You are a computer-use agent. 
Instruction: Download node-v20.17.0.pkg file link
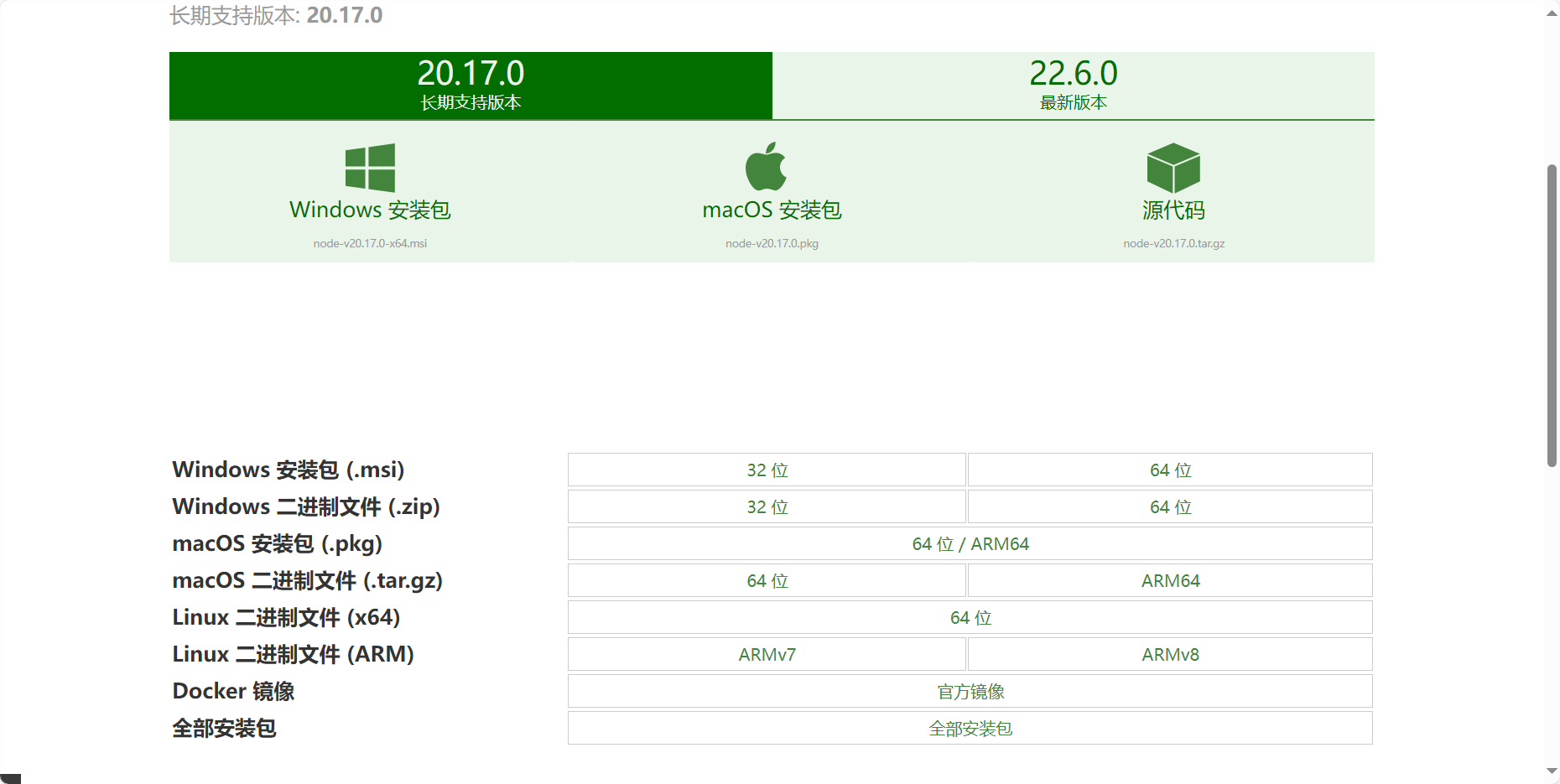tap(772, 243)
